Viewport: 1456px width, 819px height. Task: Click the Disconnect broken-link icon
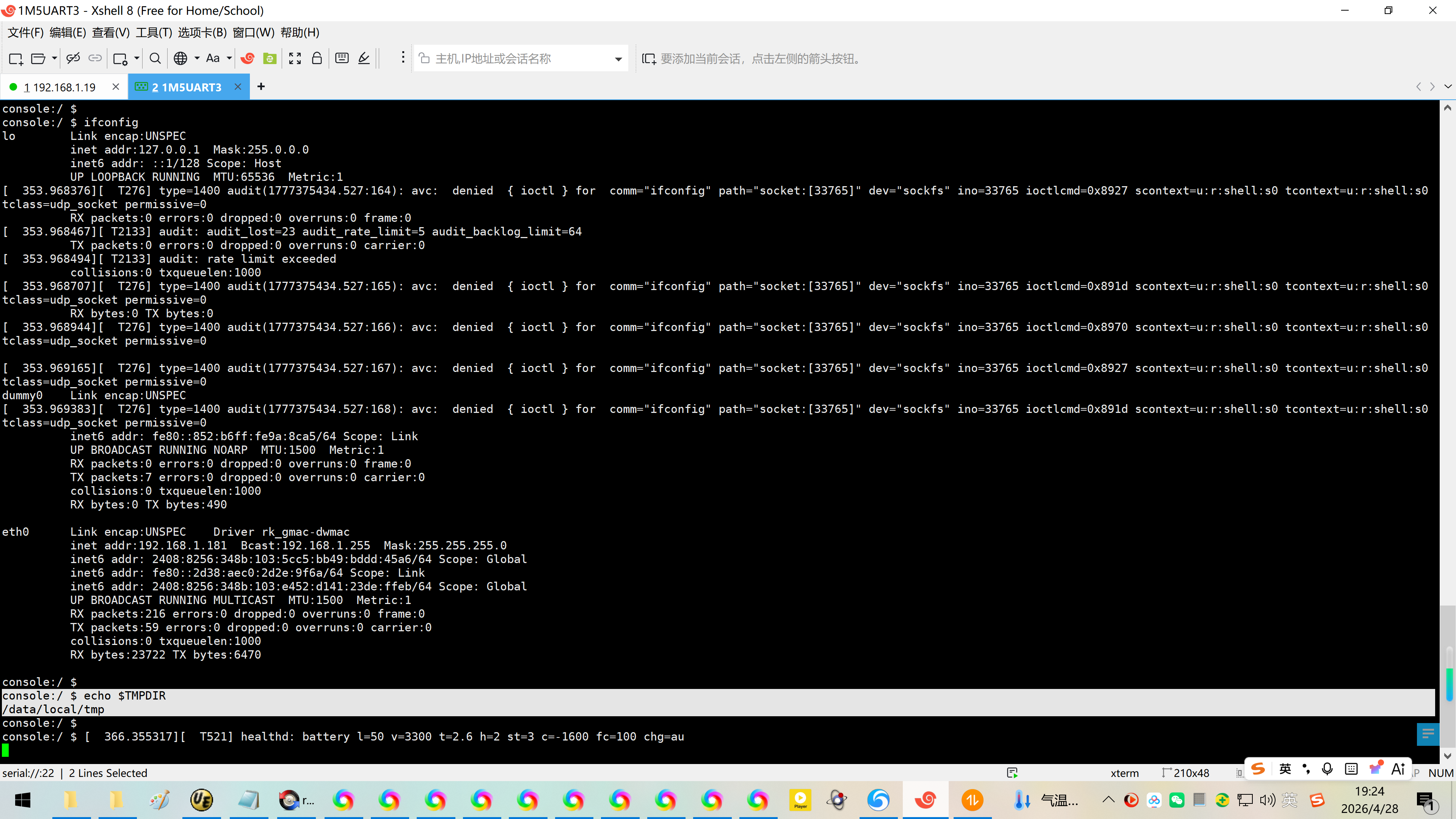point(73,58)
